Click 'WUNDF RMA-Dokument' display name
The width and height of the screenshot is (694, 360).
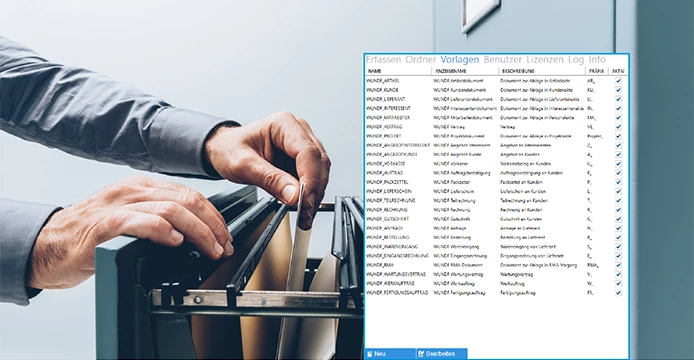pos(458,265)
